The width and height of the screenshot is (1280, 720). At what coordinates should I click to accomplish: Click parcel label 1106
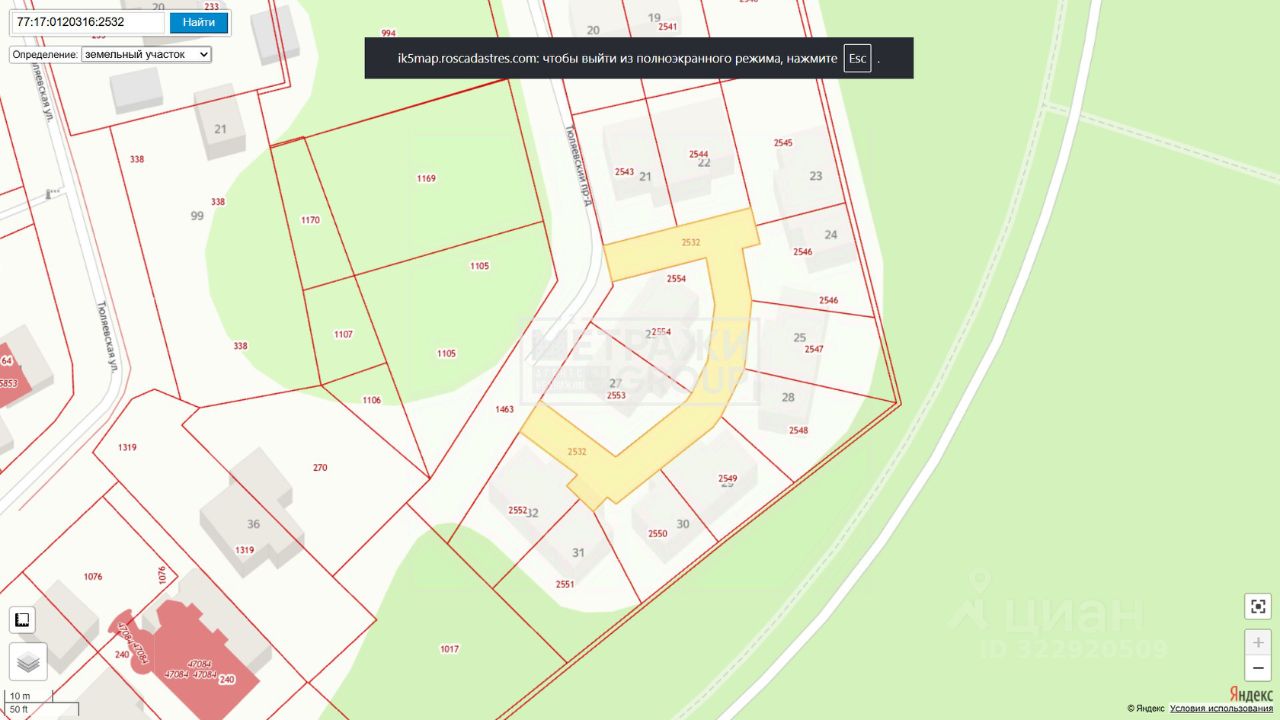click(x=371, y=400)
